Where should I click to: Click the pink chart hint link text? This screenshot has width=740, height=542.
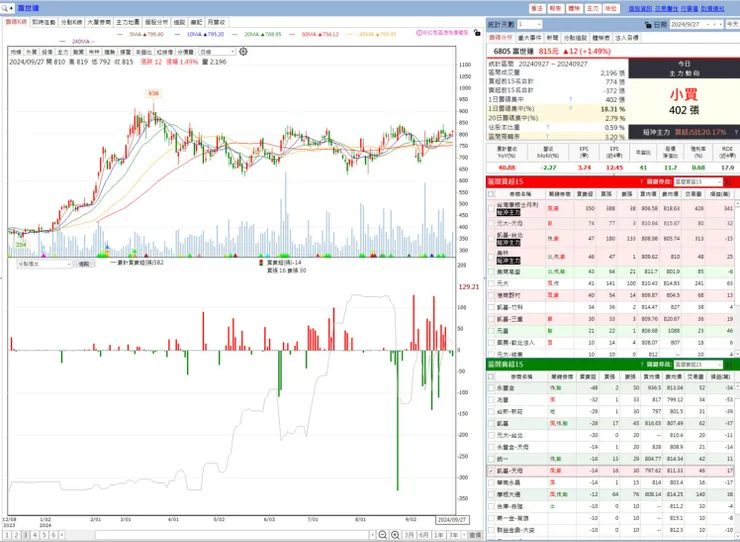442,33
